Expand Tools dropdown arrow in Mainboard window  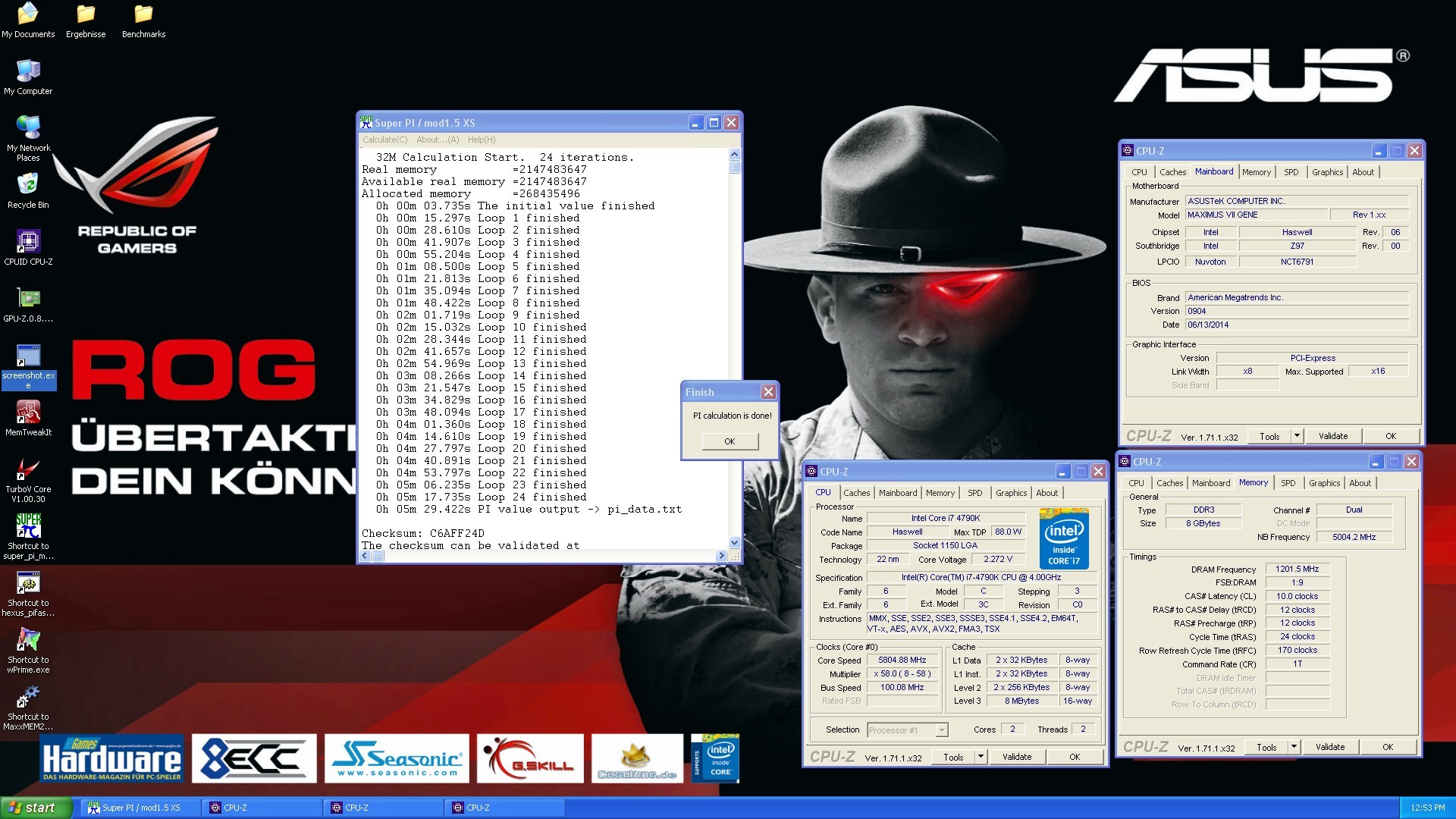point(1297,436)
